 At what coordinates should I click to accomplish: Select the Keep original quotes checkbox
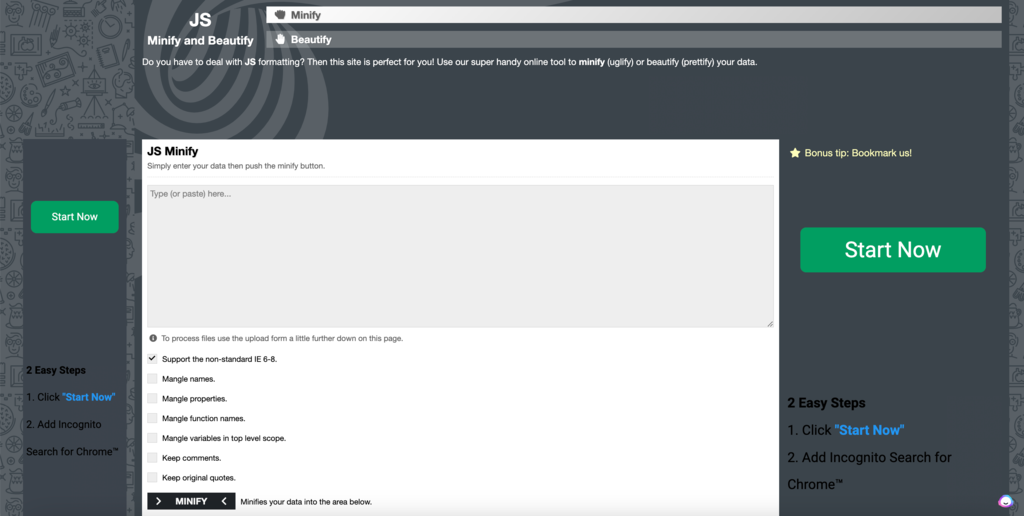pyautogui.click(x=153, y=478)
